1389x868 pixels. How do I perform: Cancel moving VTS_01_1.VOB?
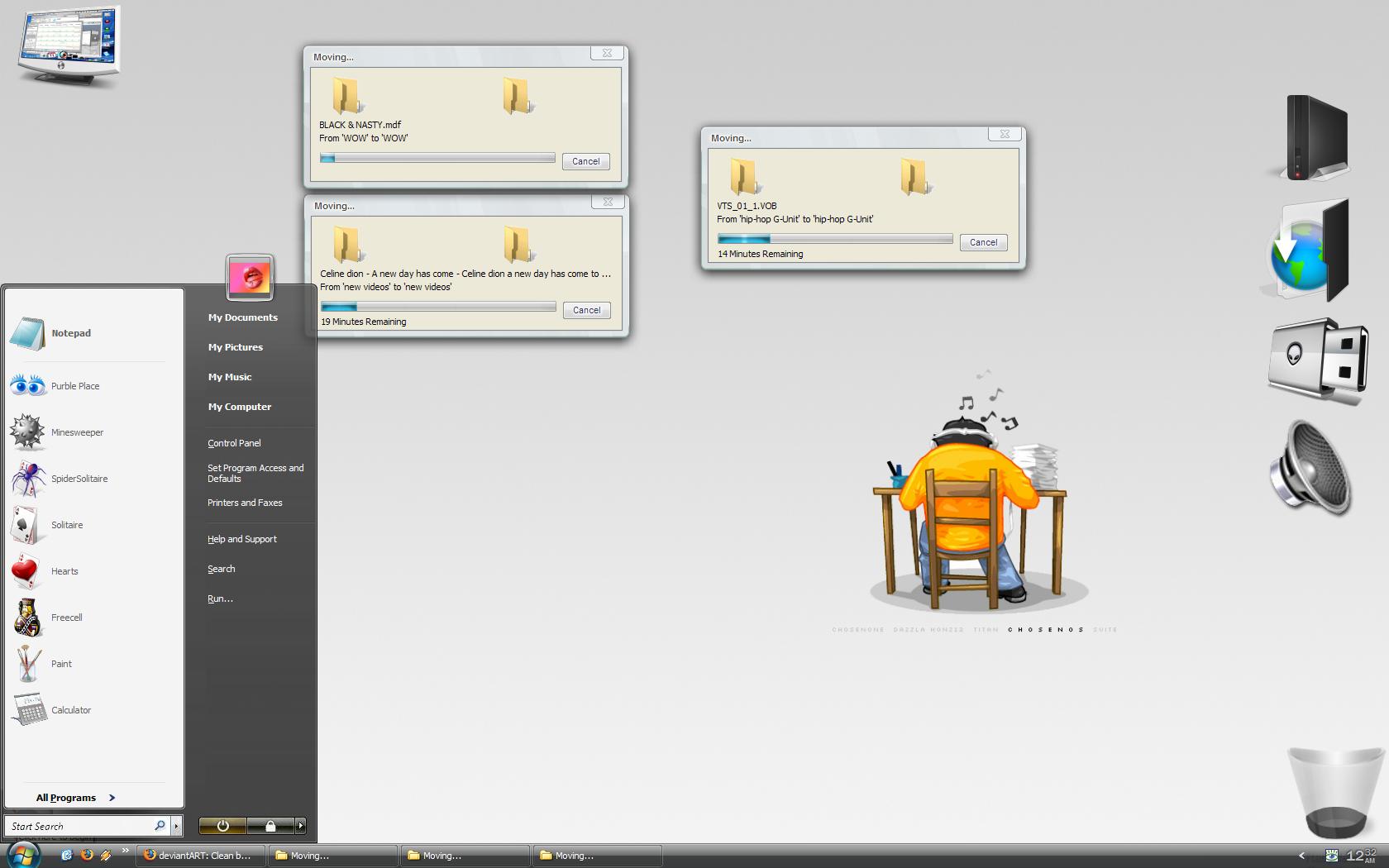(x=983, y=242)
